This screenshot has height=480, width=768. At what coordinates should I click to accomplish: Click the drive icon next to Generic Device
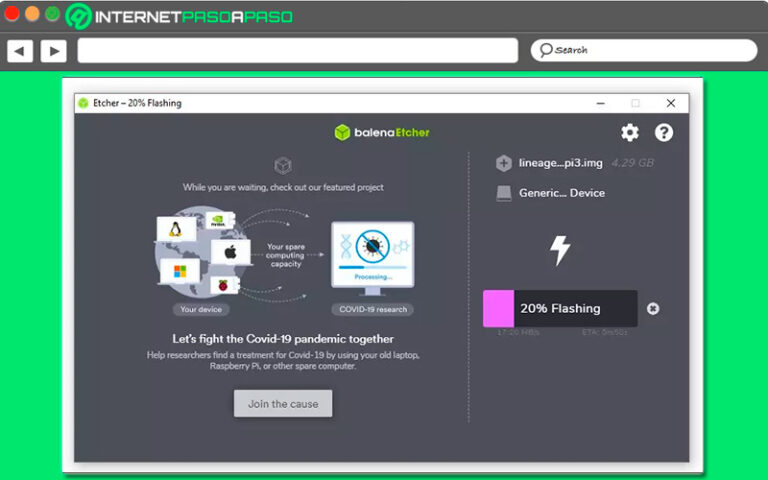coord(503,193)
